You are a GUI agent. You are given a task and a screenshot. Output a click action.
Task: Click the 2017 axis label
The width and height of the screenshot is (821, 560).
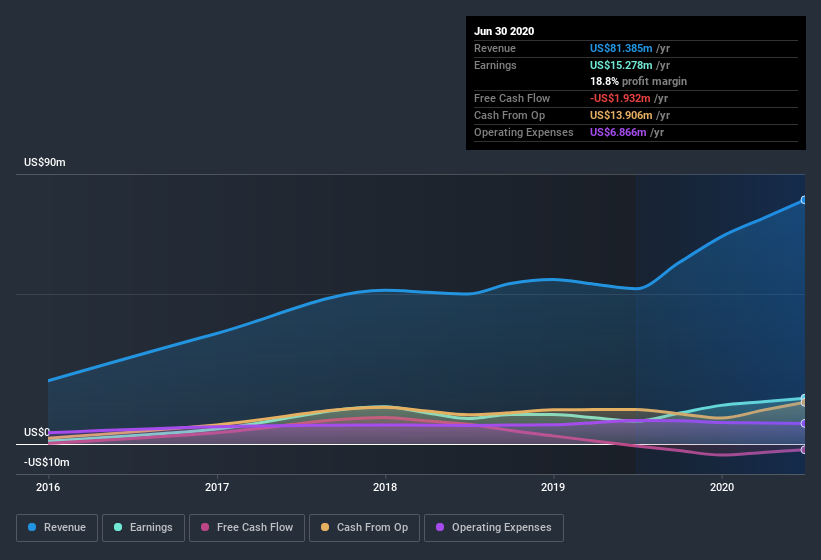tap(217, 487)
